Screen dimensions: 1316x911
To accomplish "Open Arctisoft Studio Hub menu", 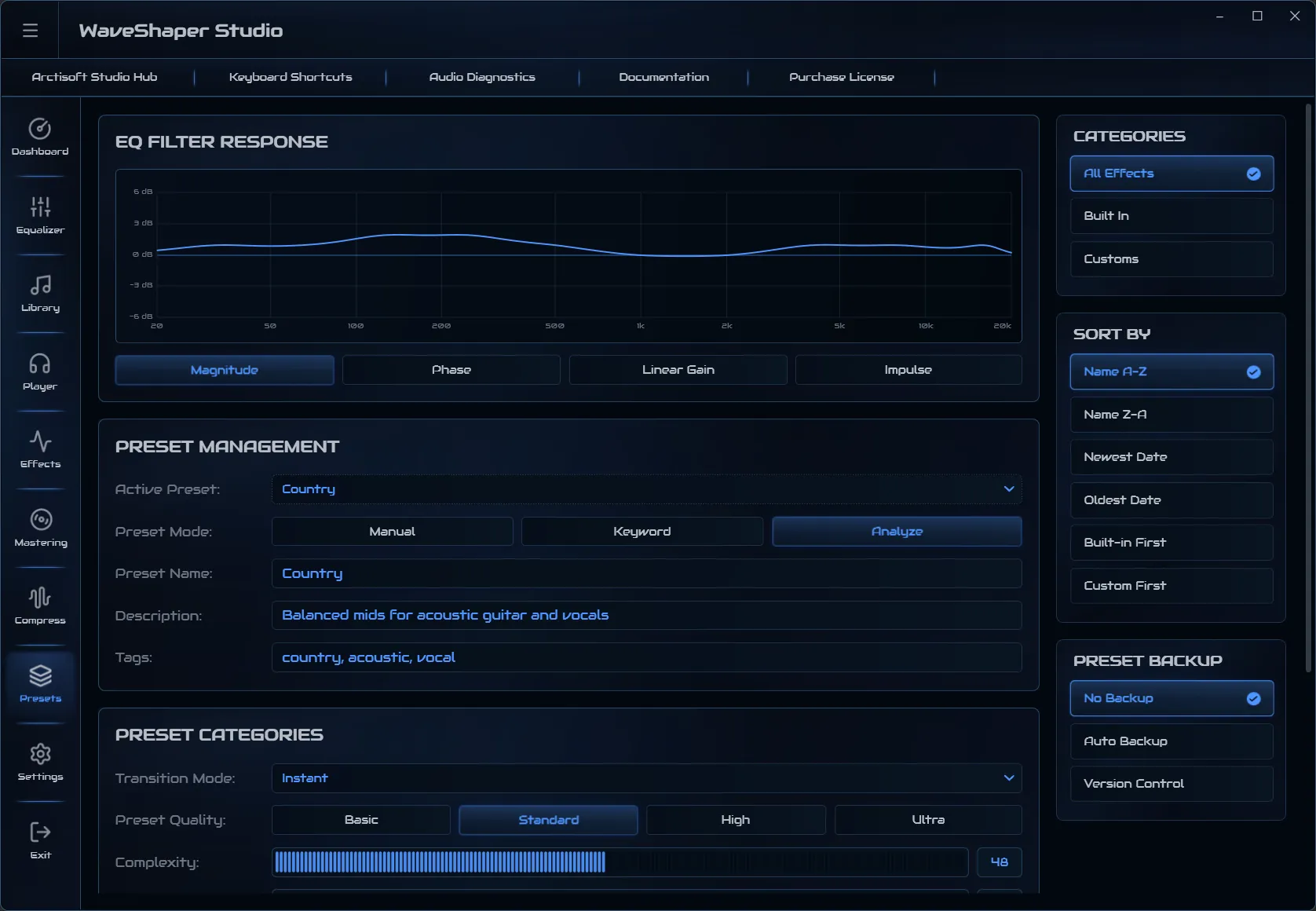I will click(95, 77).
